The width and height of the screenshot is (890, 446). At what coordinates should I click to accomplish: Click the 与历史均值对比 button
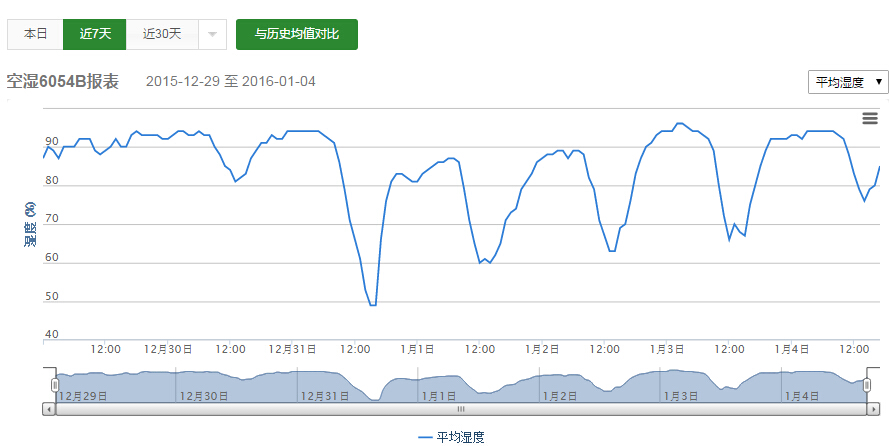click(x=296, y=34)
